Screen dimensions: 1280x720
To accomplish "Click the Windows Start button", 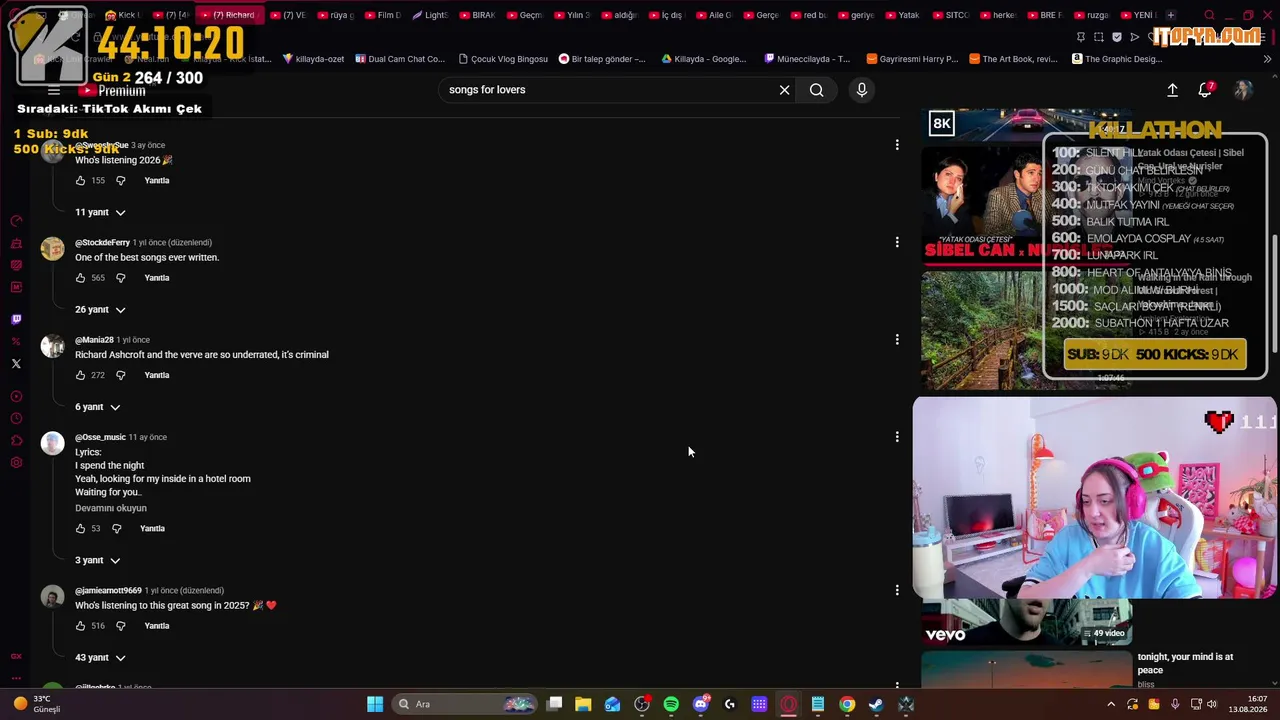I will [x=375, y=704].
